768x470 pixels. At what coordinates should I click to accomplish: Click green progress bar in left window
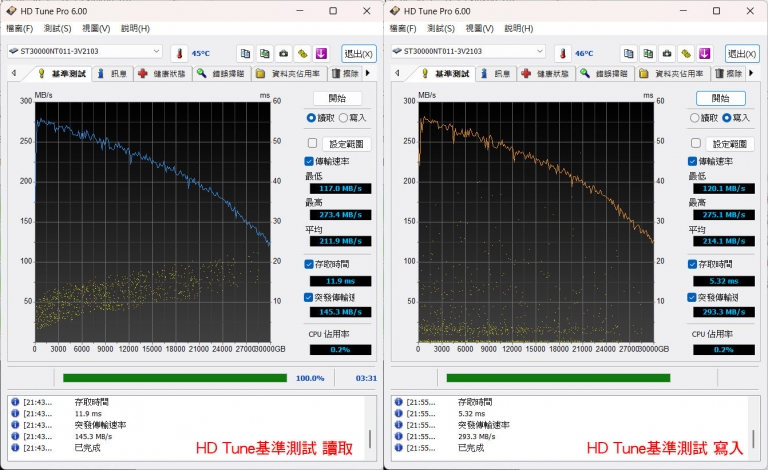point(175,378)
